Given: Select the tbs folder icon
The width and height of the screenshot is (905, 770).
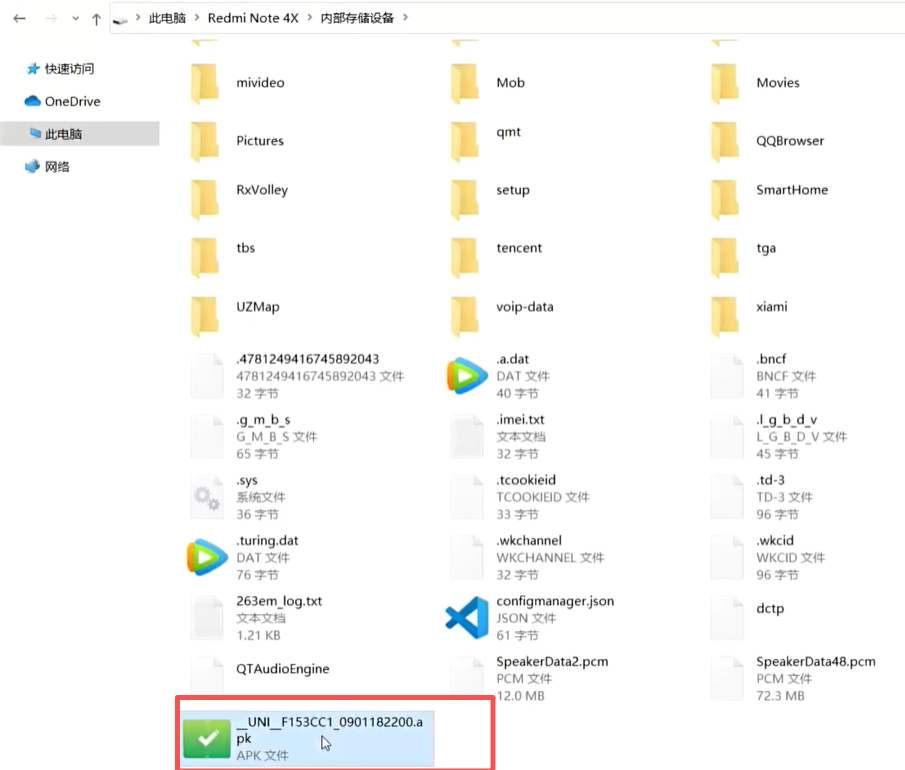Looking at the screenshot, I should (205, 257).
